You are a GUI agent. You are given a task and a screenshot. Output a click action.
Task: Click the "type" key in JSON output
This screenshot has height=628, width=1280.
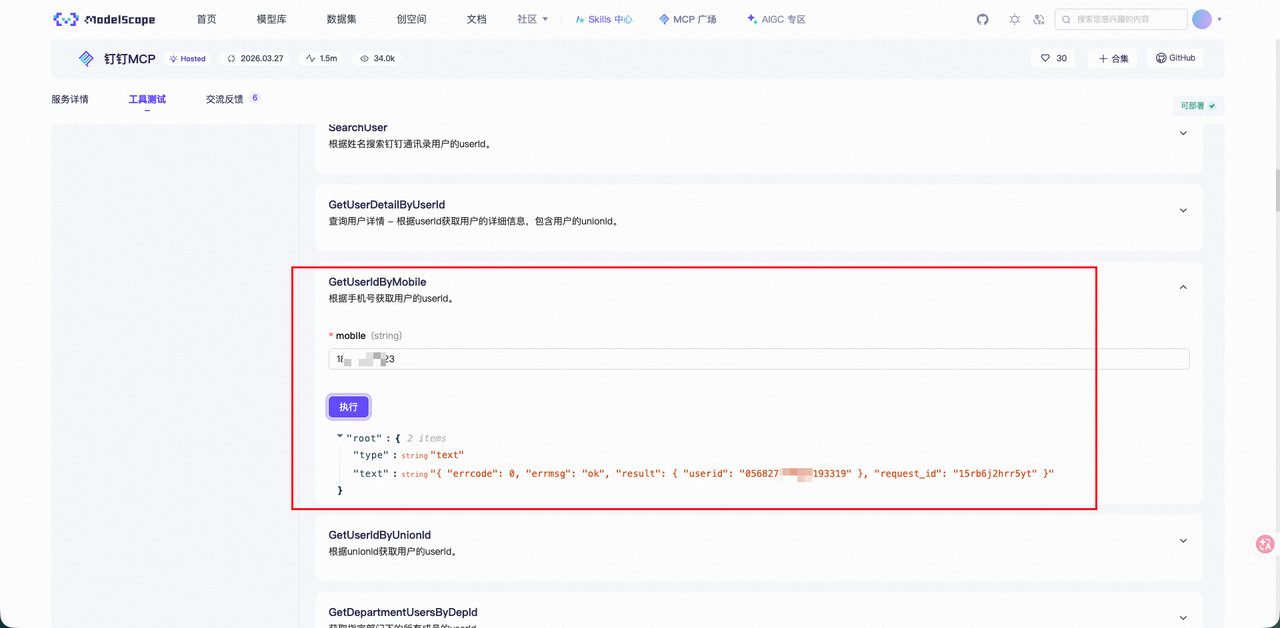click(372, 455)
